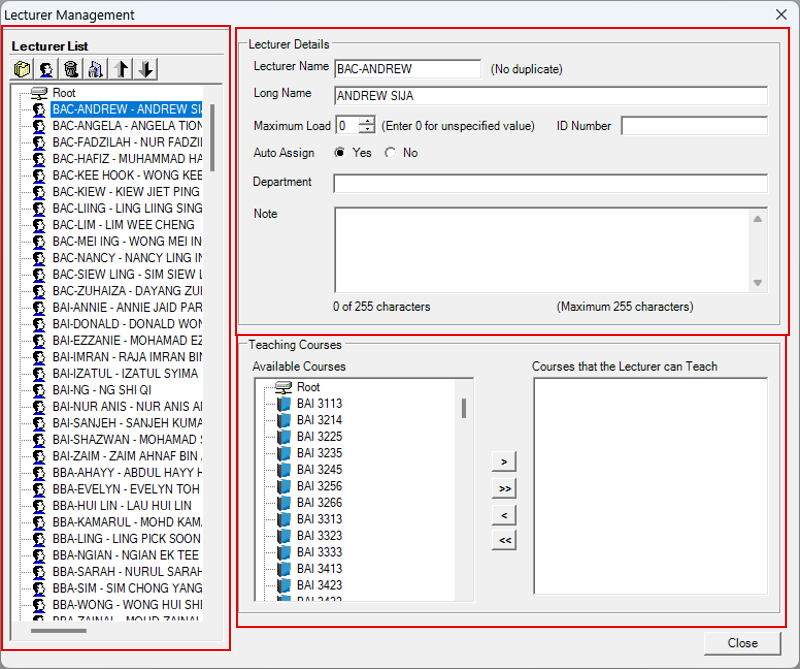Remove all courses with << button
Screen dimensions: 800x669
click(504, 540)
